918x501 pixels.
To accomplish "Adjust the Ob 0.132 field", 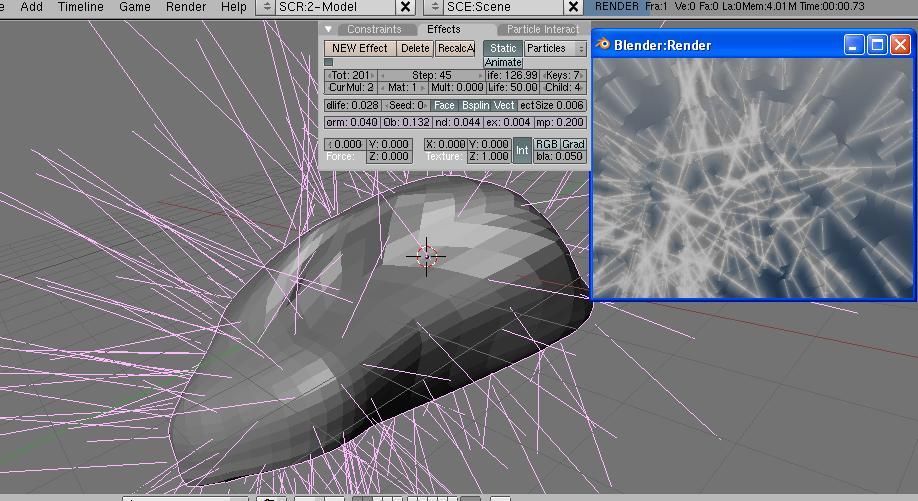I will pos(406,123).
